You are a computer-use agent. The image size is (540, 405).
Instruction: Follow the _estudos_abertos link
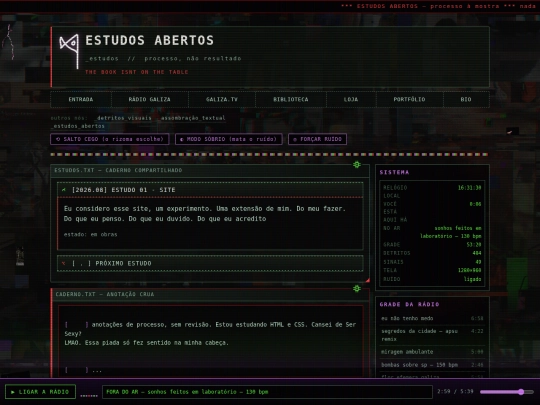point(78,126)
